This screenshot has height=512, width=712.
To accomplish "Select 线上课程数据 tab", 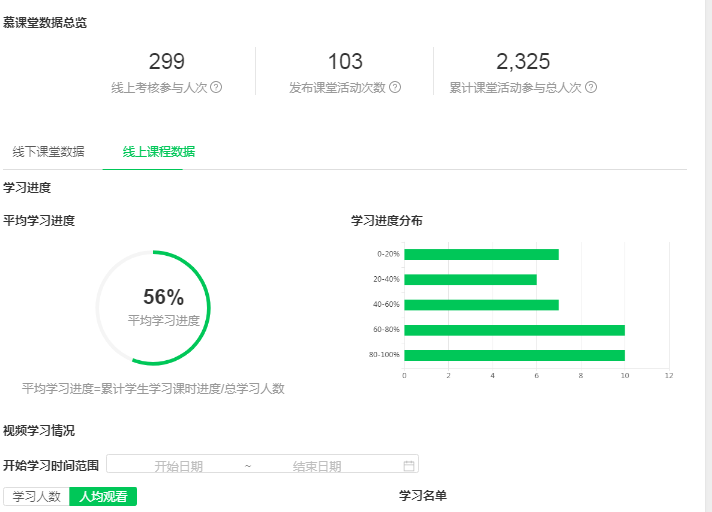I will [x=158, y=152].
